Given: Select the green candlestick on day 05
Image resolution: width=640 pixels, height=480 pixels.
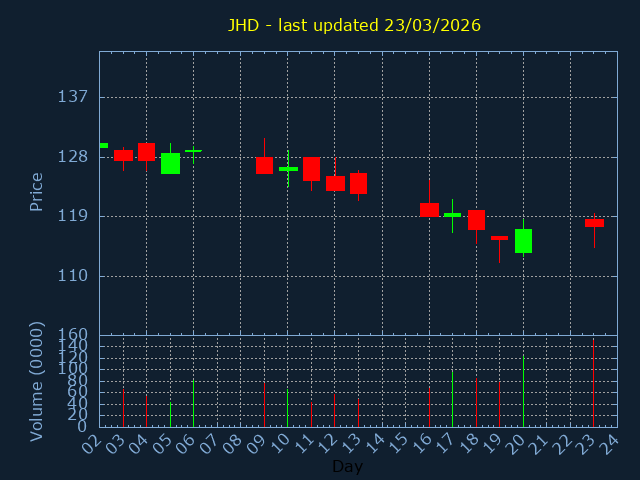Looking at the screenshot, I should click(170, 163).
